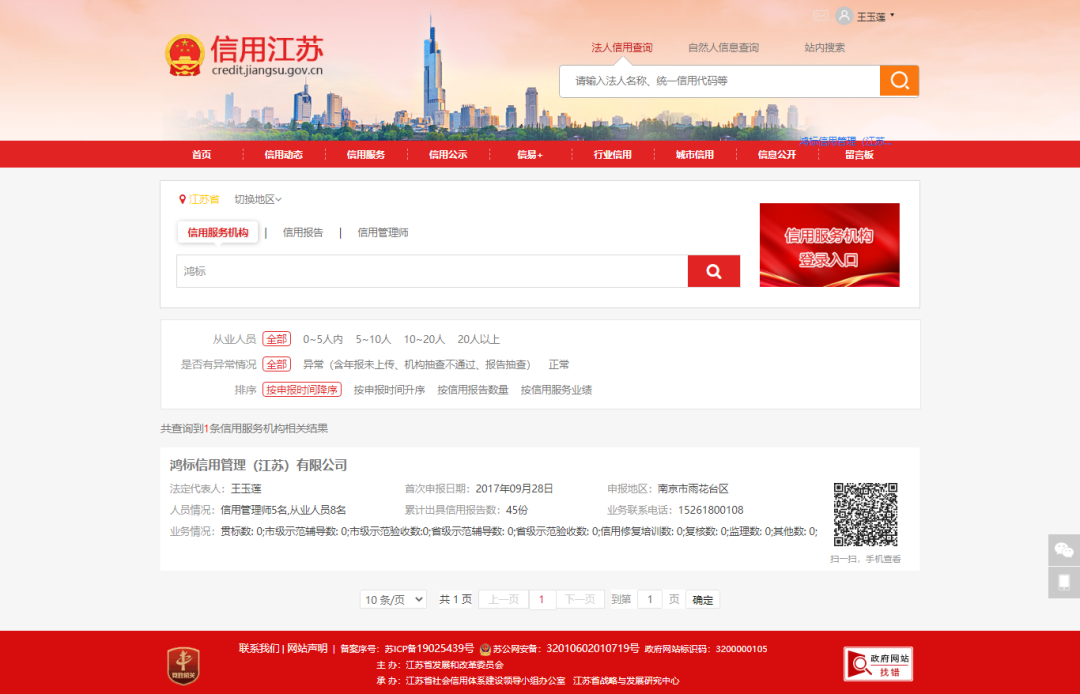
Task: Sort by 按信用报告数量
Action: point(472,390)
